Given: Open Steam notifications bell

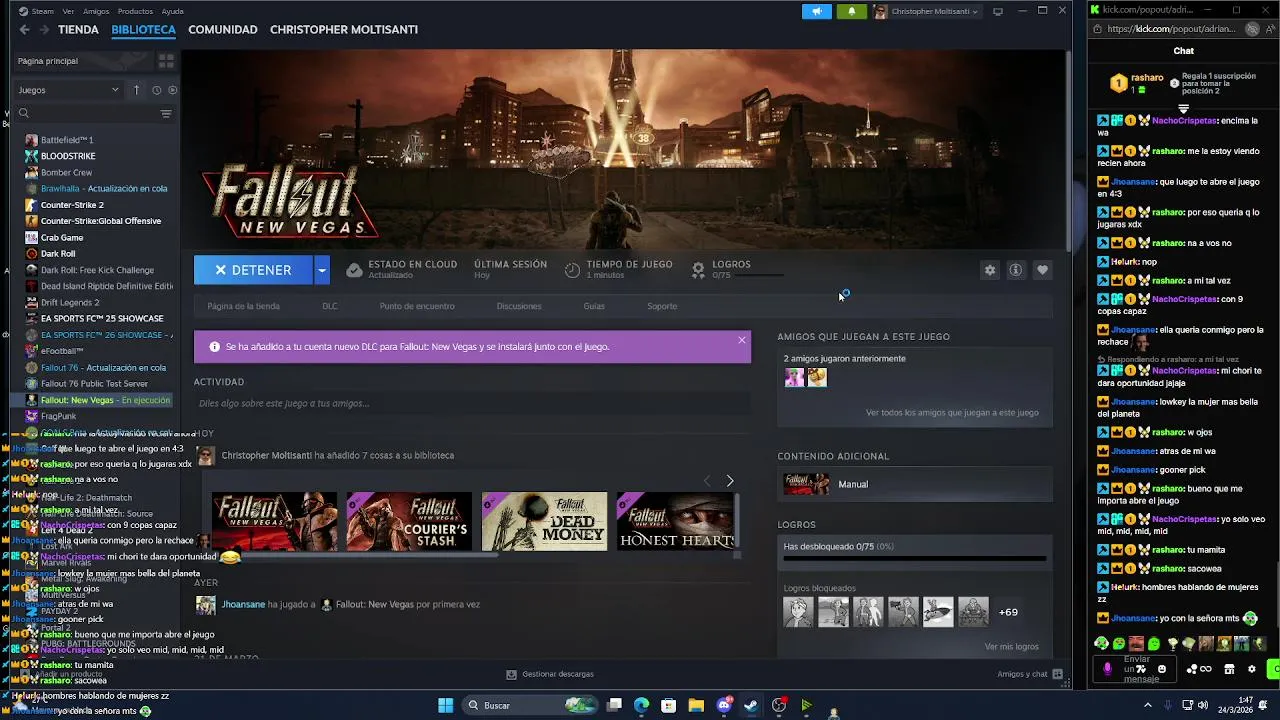Looking at the screenshot, I should 852,11.
